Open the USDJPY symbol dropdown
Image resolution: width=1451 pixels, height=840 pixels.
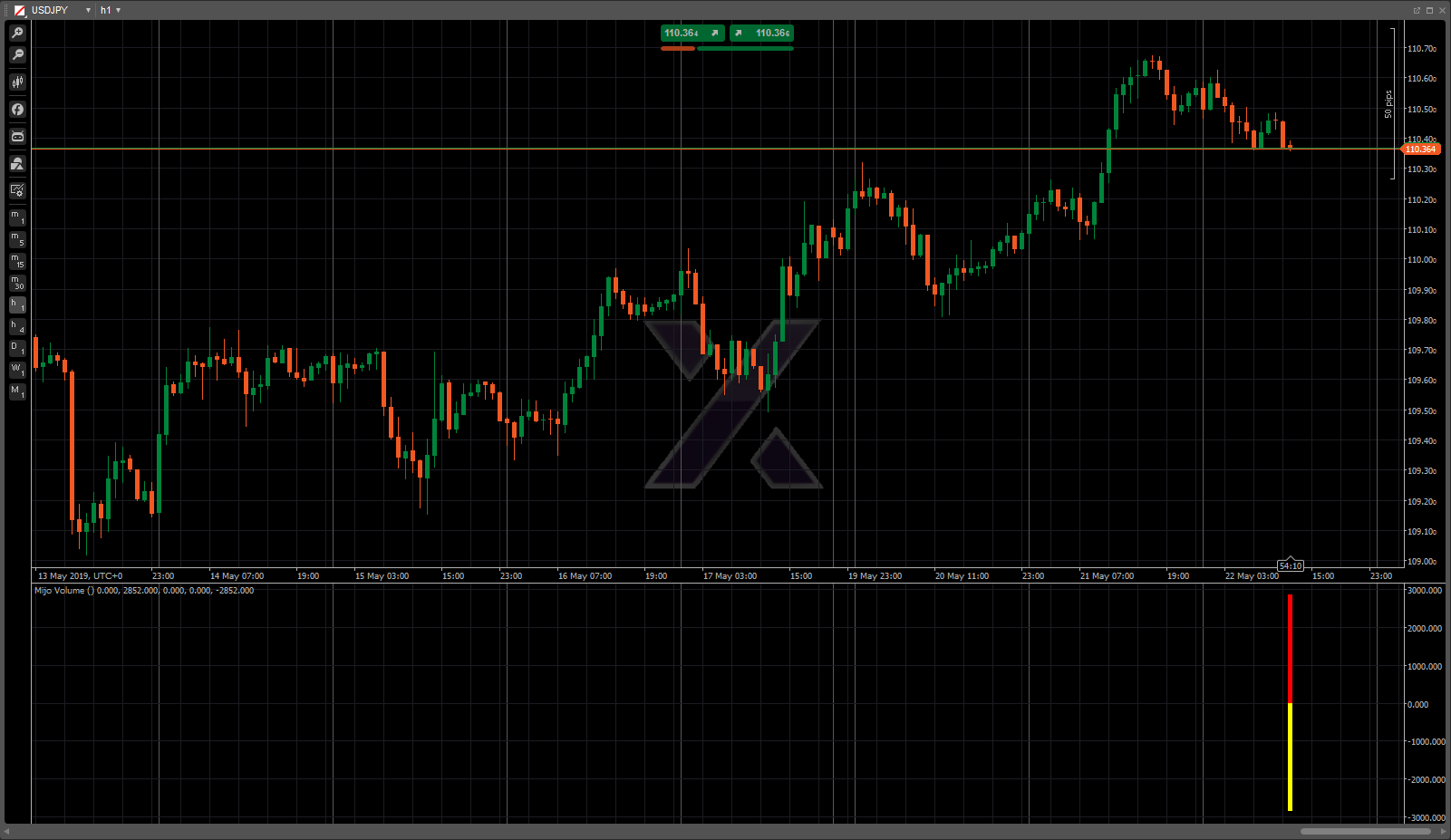coord(88,10)
